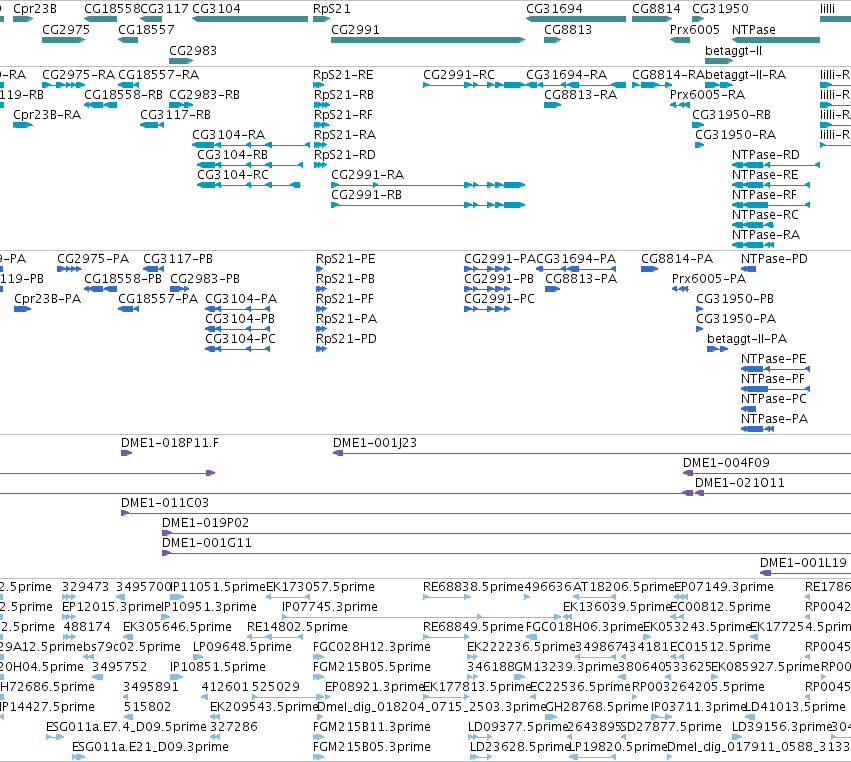Select transcript RpS21-RE
The height and width of the screenshot is (762, 851).
click(318, 85)
